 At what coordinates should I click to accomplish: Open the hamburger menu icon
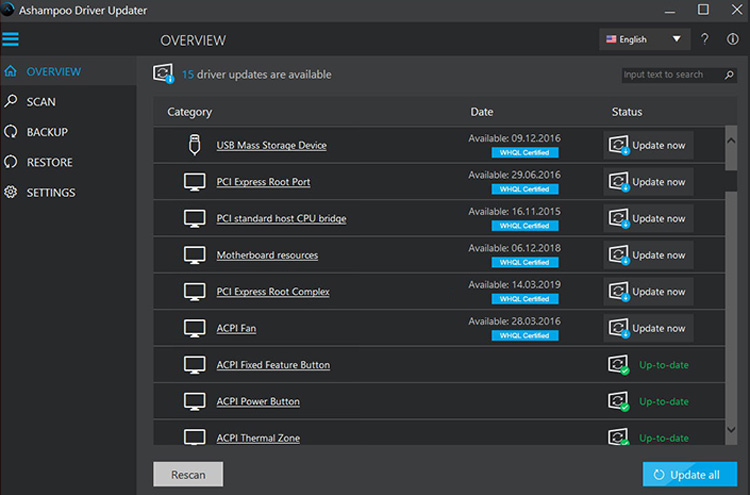(10, 39)
